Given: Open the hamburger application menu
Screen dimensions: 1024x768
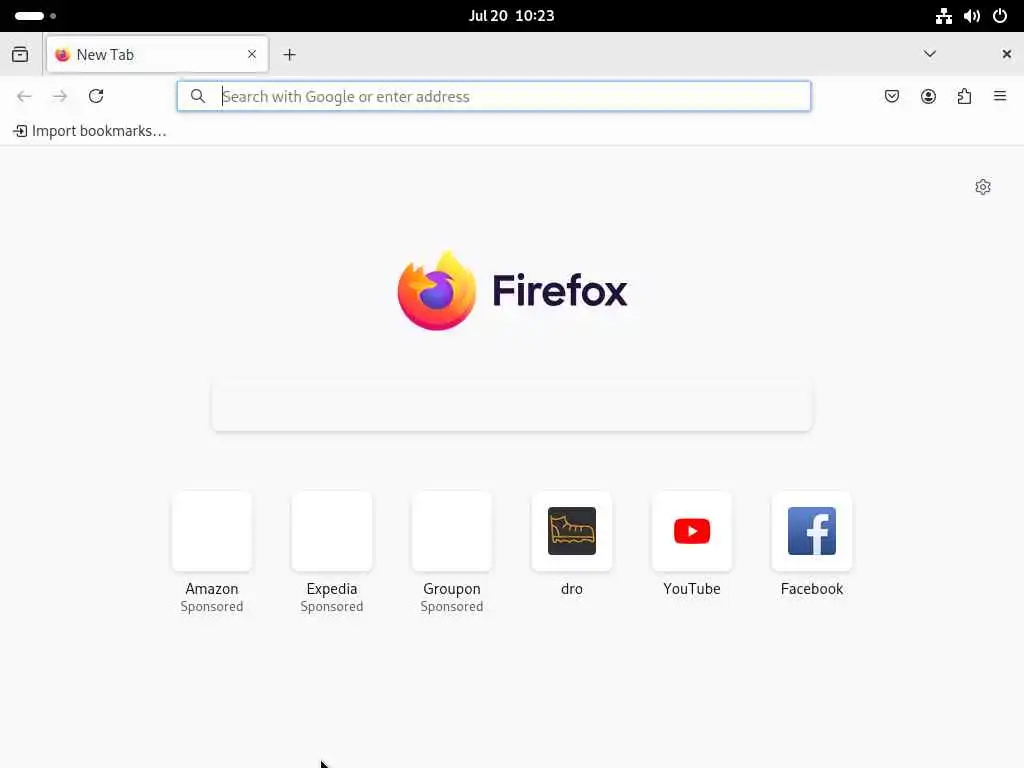Looking at the screenshot, I should [x=1000, y=96].
